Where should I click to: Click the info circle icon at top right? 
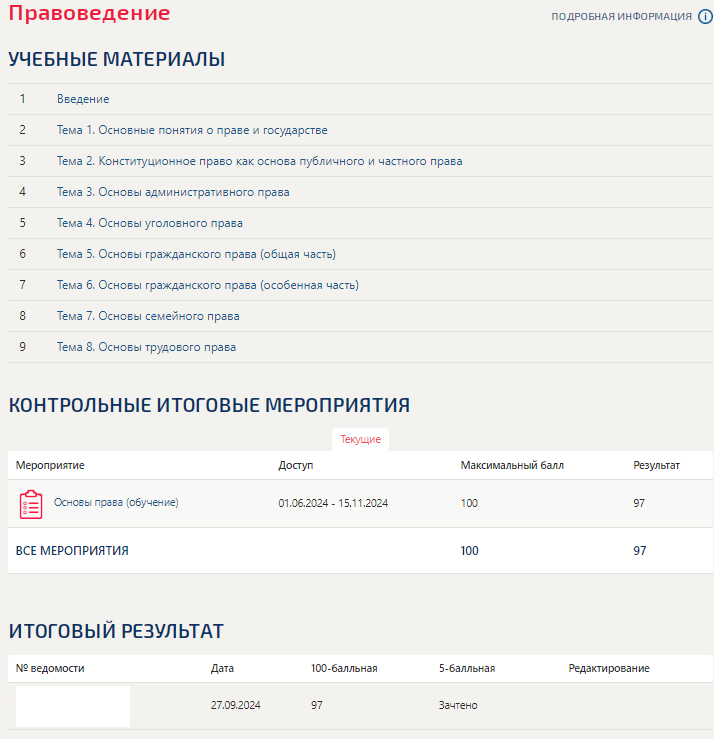pos(705,16)
